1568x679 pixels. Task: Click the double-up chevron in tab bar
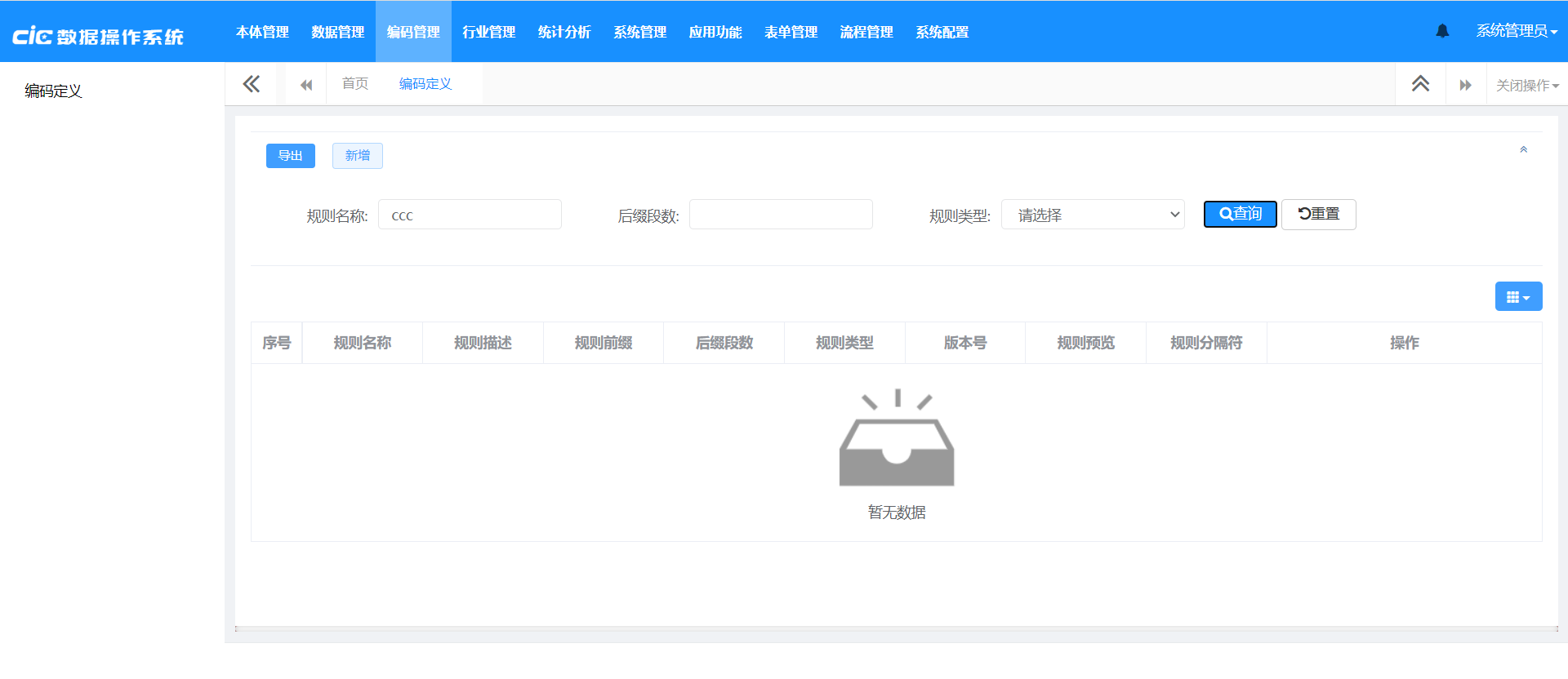click(x=1420, y=84)
